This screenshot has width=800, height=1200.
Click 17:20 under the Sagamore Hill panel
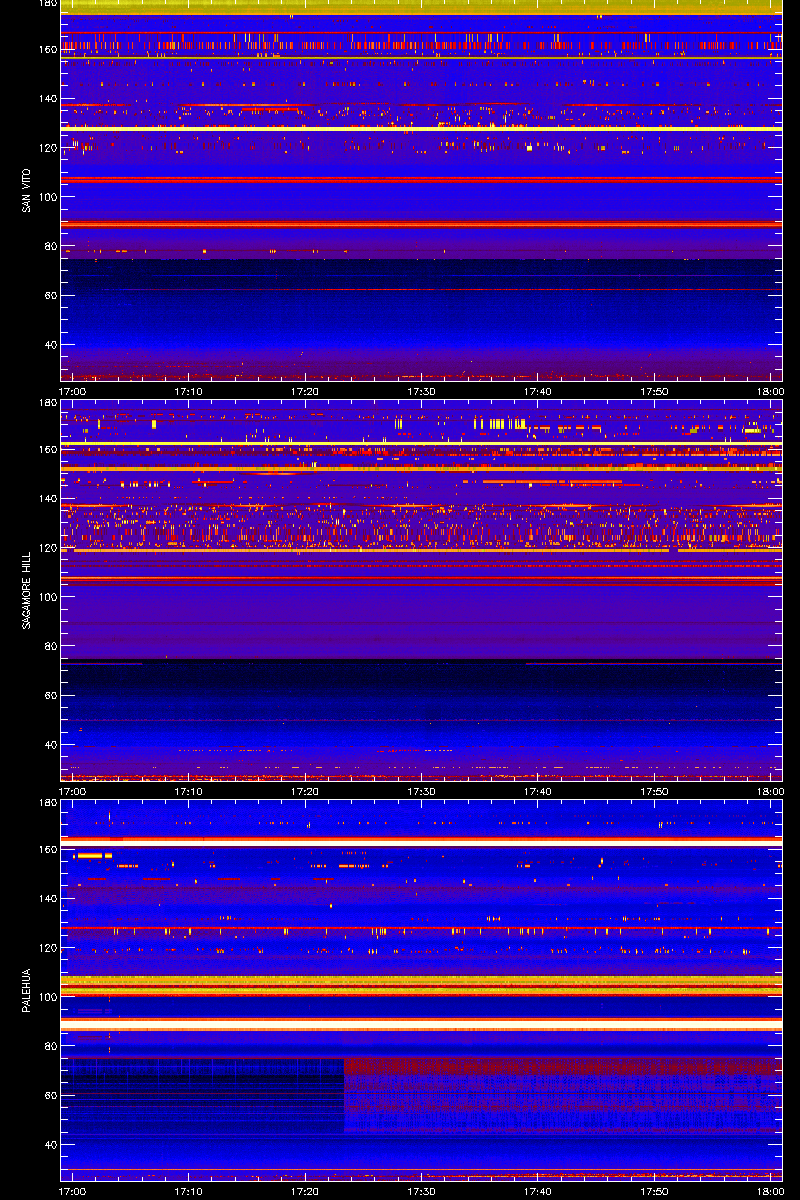coord(305,791)
